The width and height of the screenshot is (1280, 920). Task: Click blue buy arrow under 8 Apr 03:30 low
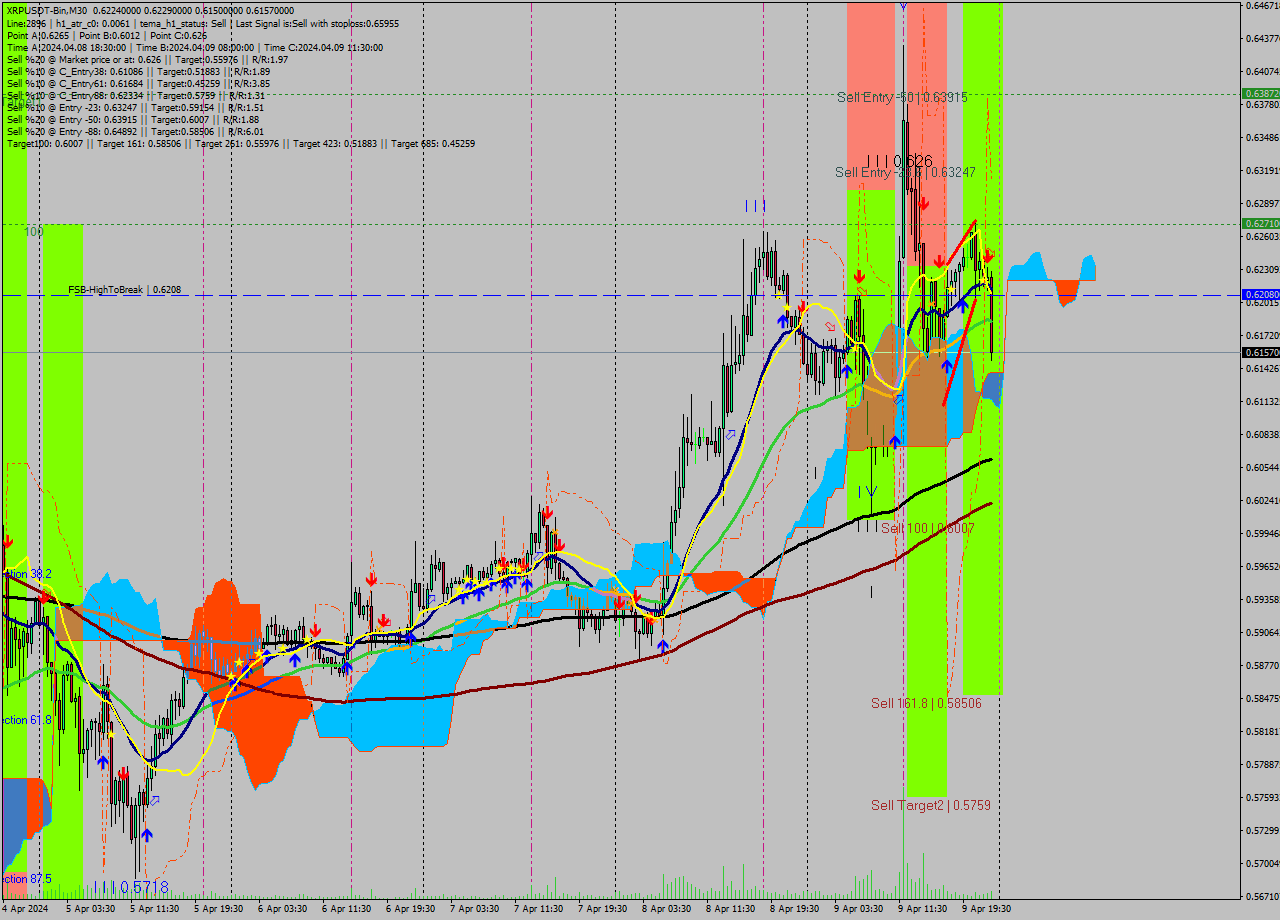point(663,646)
